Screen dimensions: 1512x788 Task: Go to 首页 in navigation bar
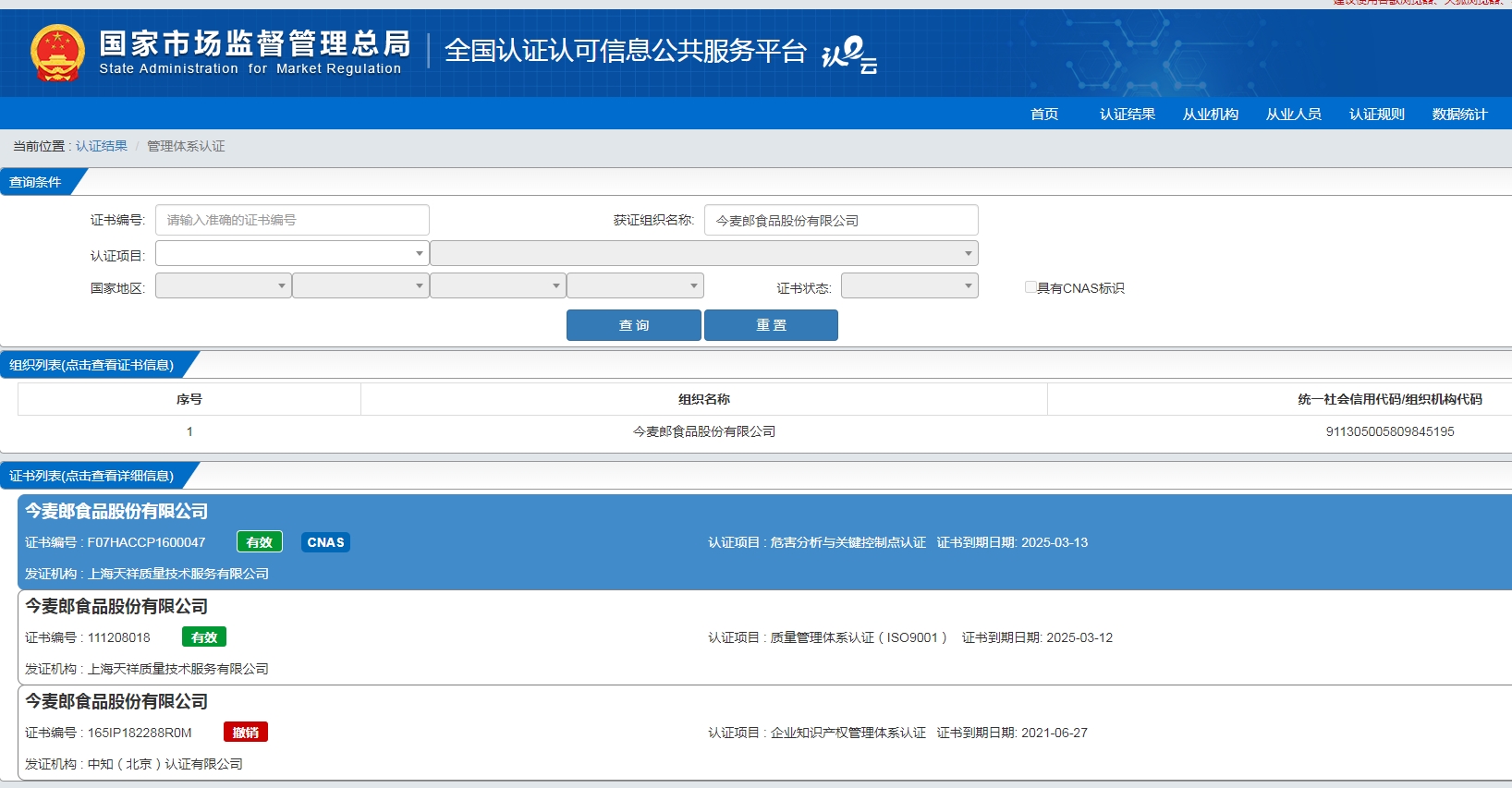point(1044,114)
